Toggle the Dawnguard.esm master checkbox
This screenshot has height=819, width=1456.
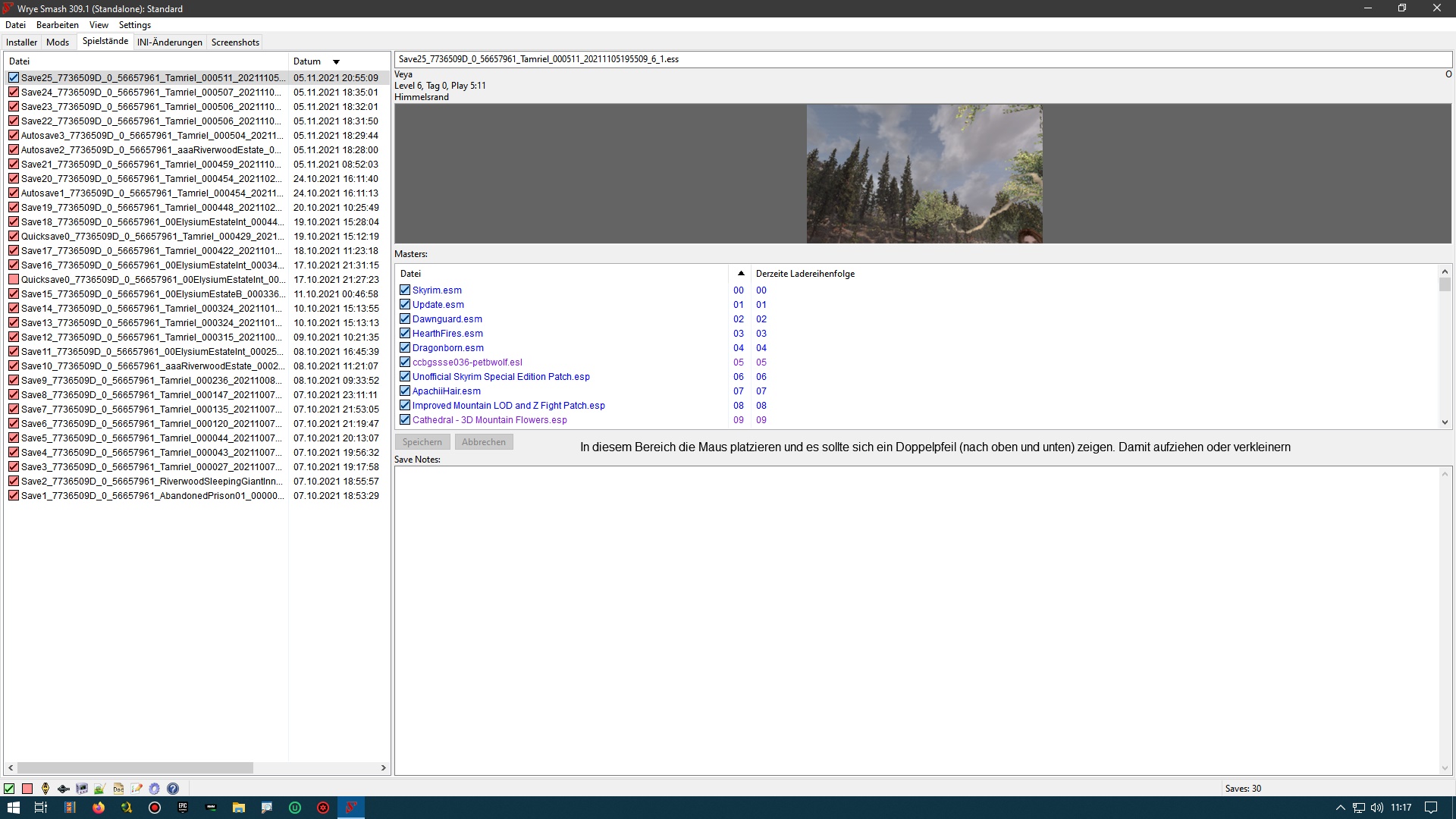405,319
